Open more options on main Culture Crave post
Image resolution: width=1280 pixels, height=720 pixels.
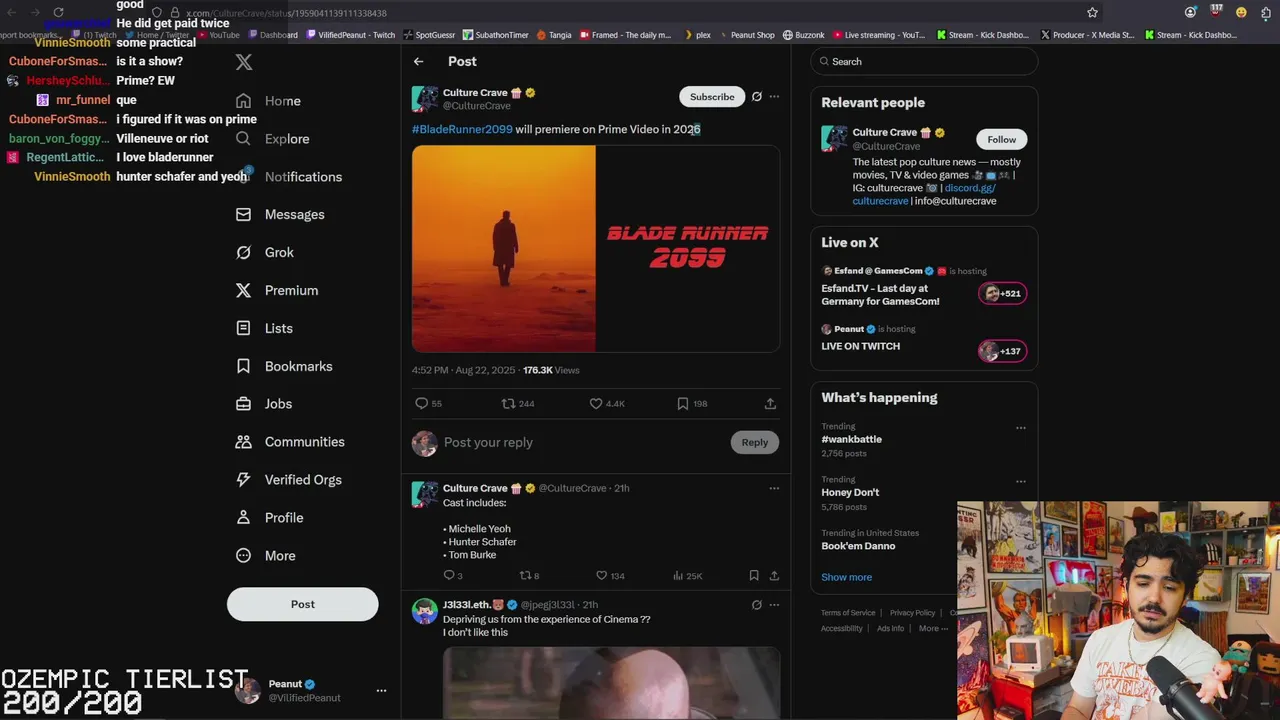(x=774, y=97)
